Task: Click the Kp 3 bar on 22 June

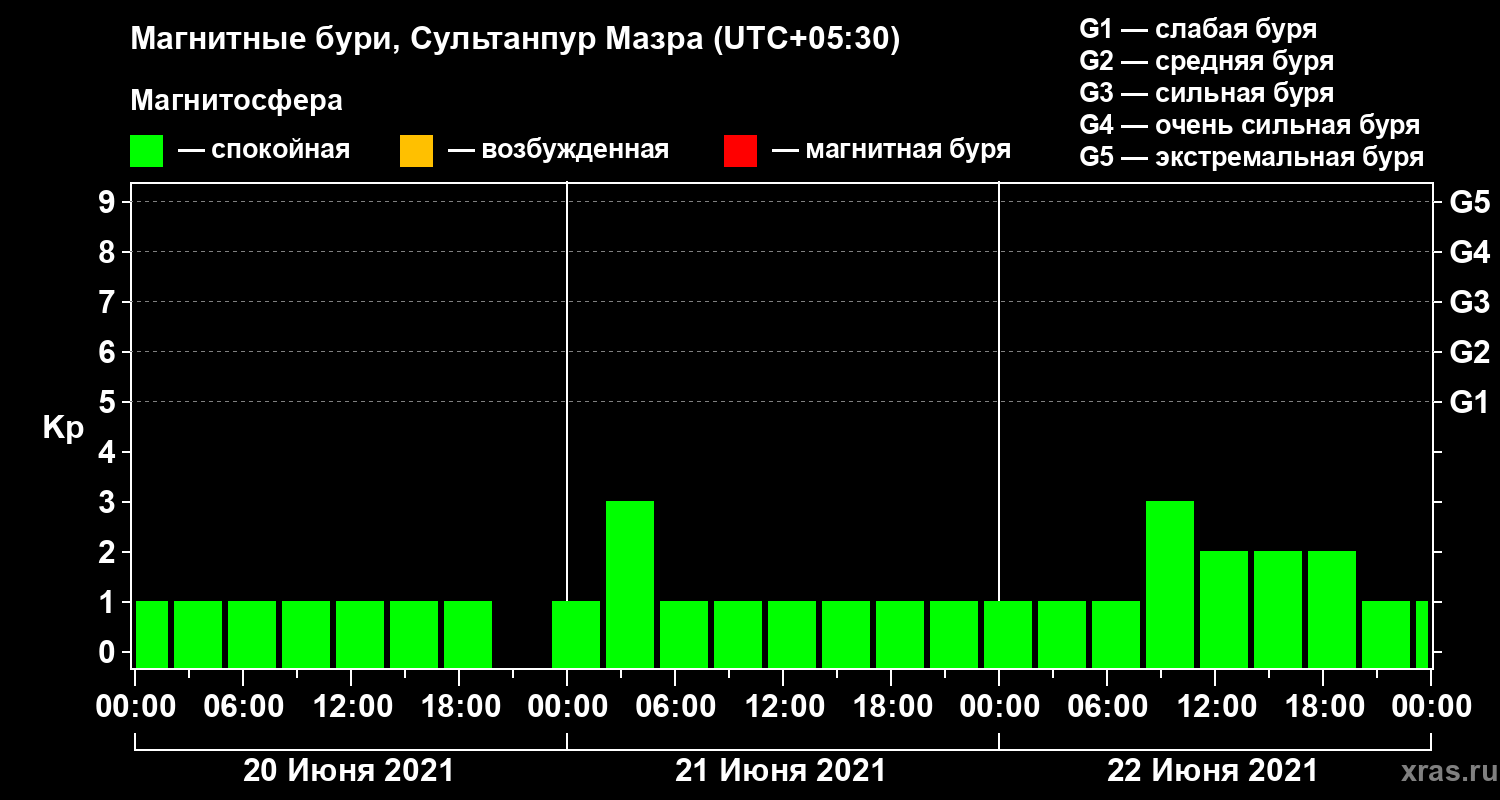Action: (x=1170, y=584)
